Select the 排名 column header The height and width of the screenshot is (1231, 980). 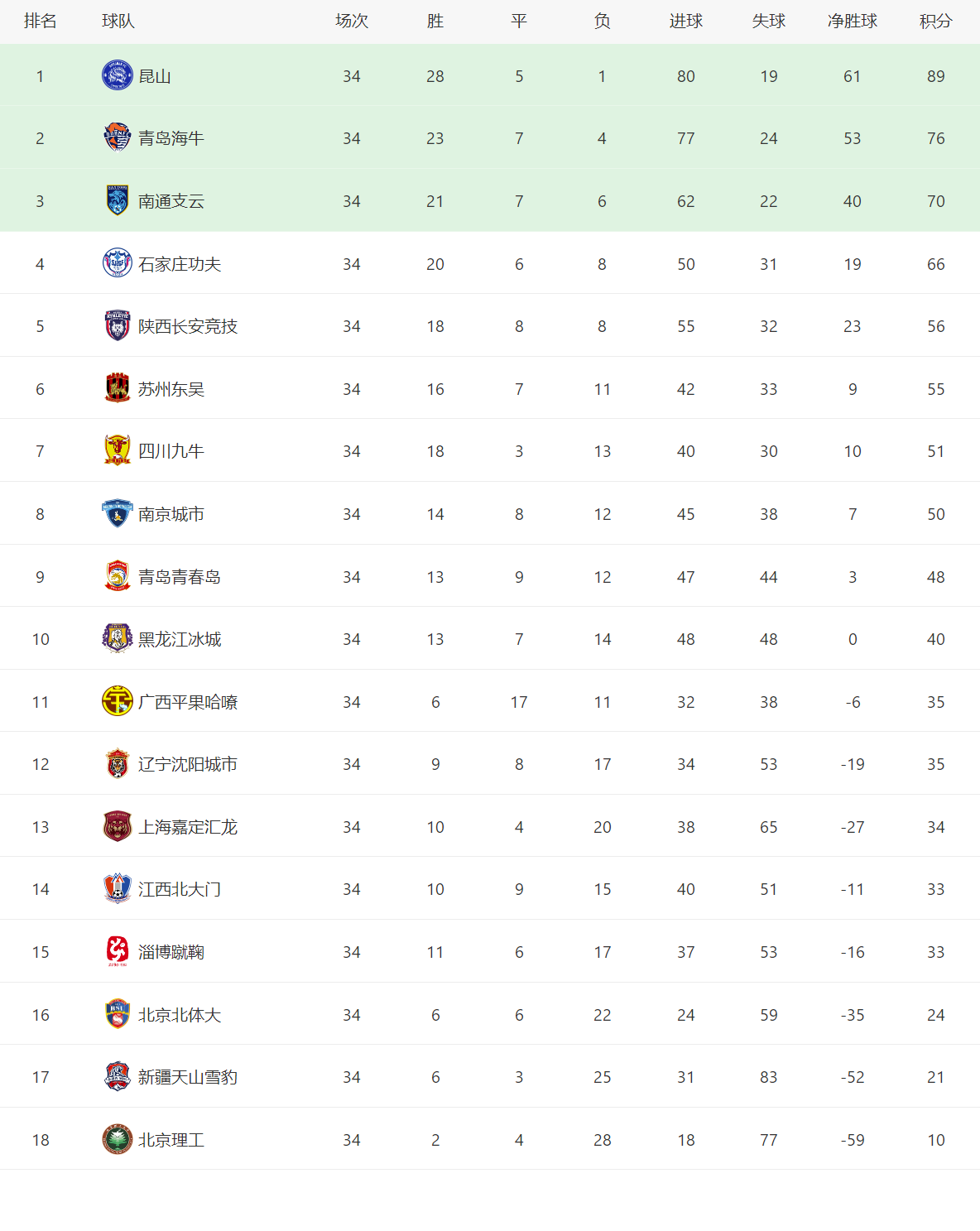(x=41, y=22)
